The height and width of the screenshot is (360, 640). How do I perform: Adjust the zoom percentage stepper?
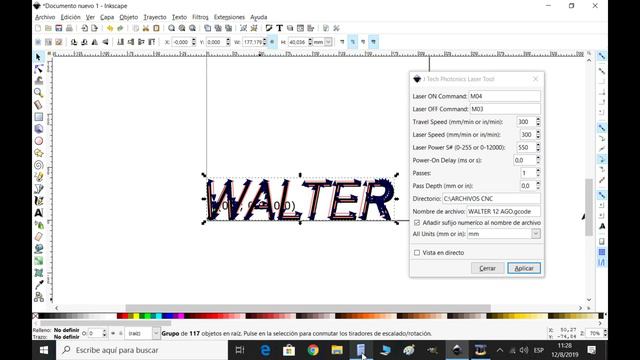point(605,333)
